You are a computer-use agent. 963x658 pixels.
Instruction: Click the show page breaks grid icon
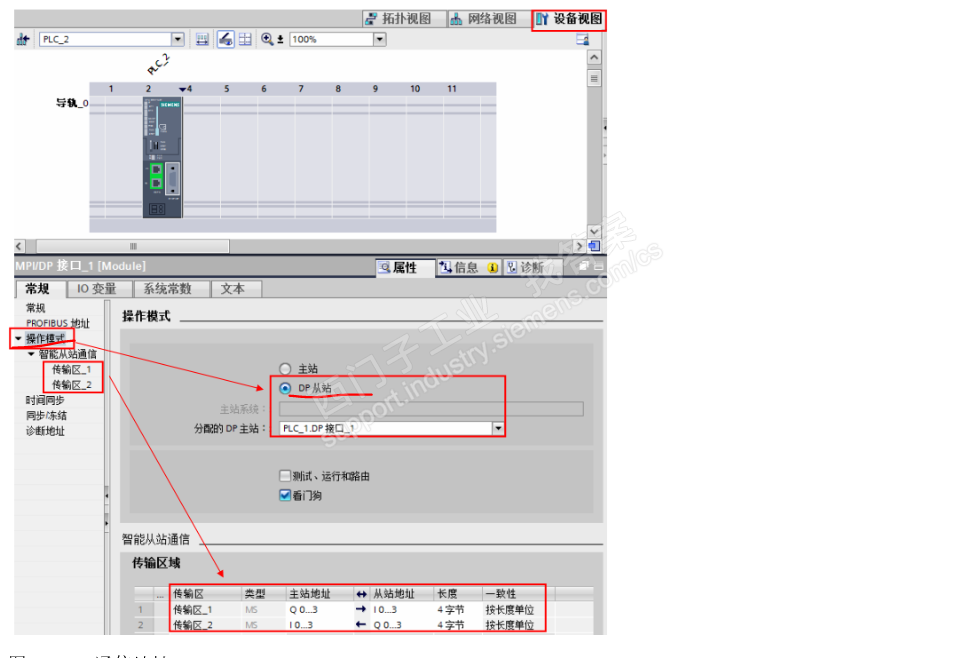click(x=245, y=39)
